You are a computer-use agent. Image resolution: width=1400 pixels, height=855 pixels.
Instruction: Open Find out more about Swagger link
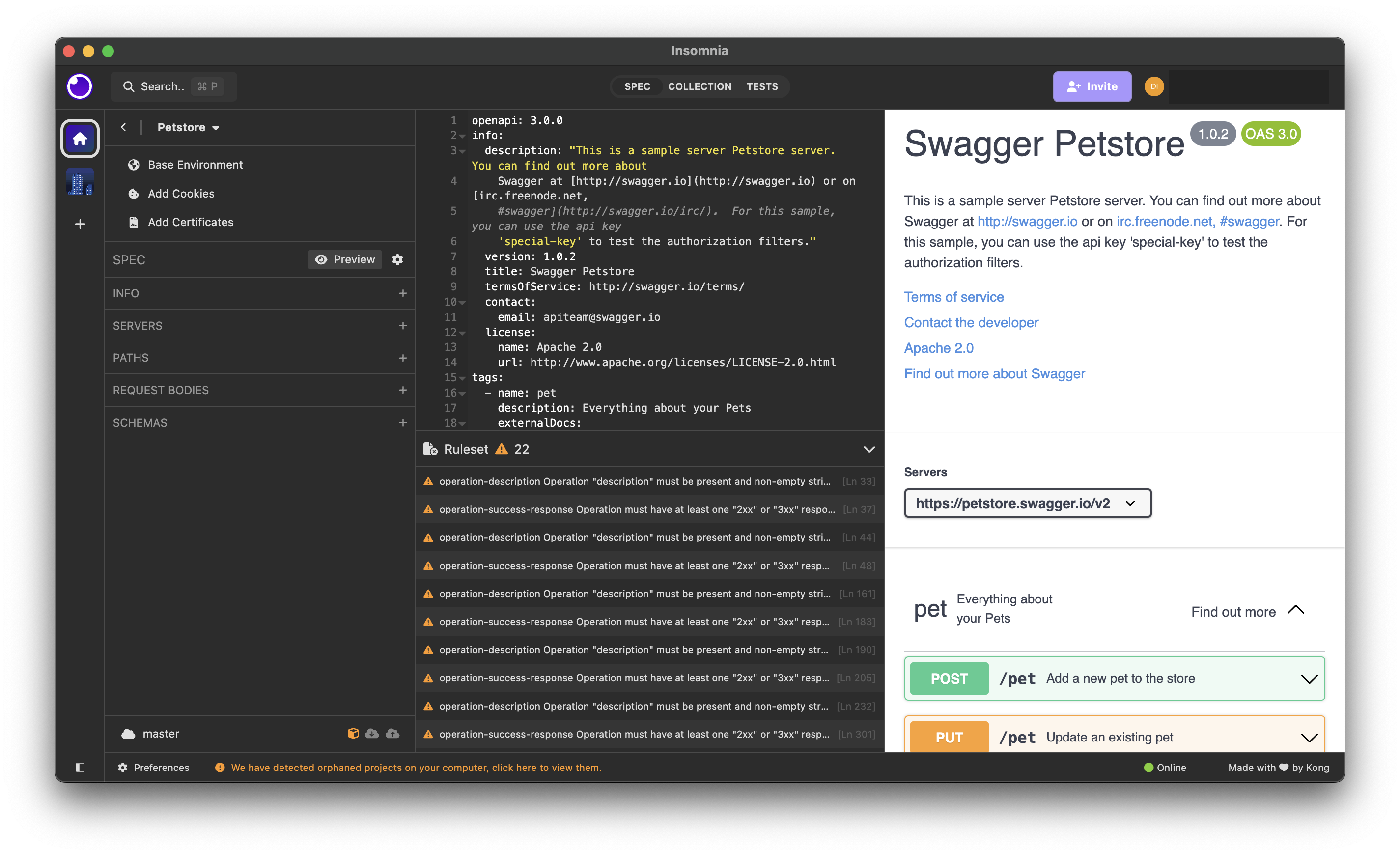pos(994,373)
